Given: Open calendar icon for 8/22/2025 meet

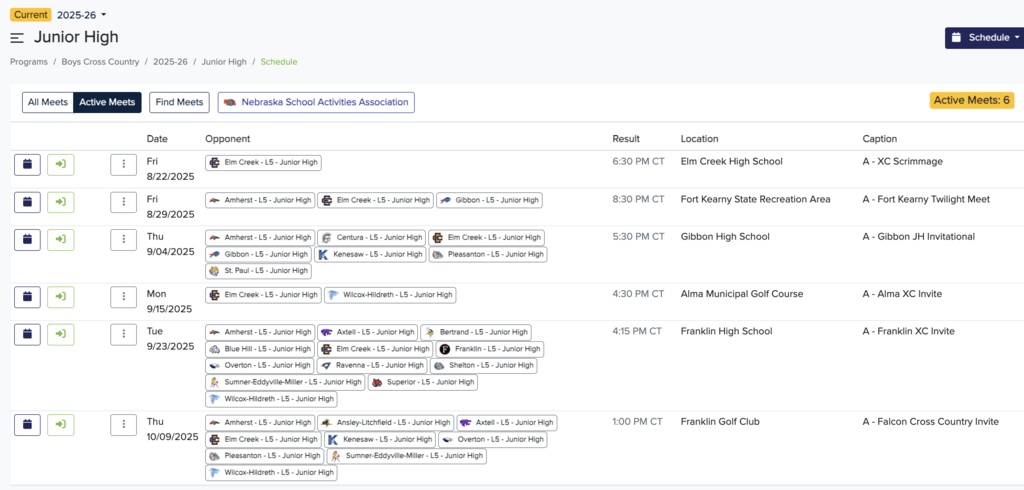Looking at the screenshot, I should click(x=27, y=165).
